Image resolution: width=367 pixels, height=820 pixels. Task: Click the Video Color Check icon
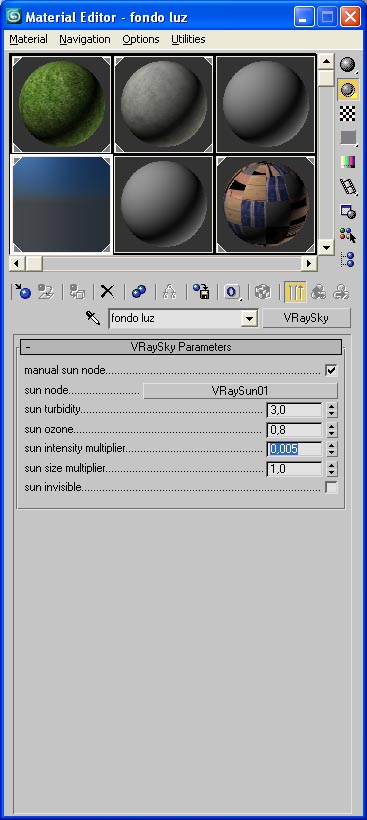[348, 162]
